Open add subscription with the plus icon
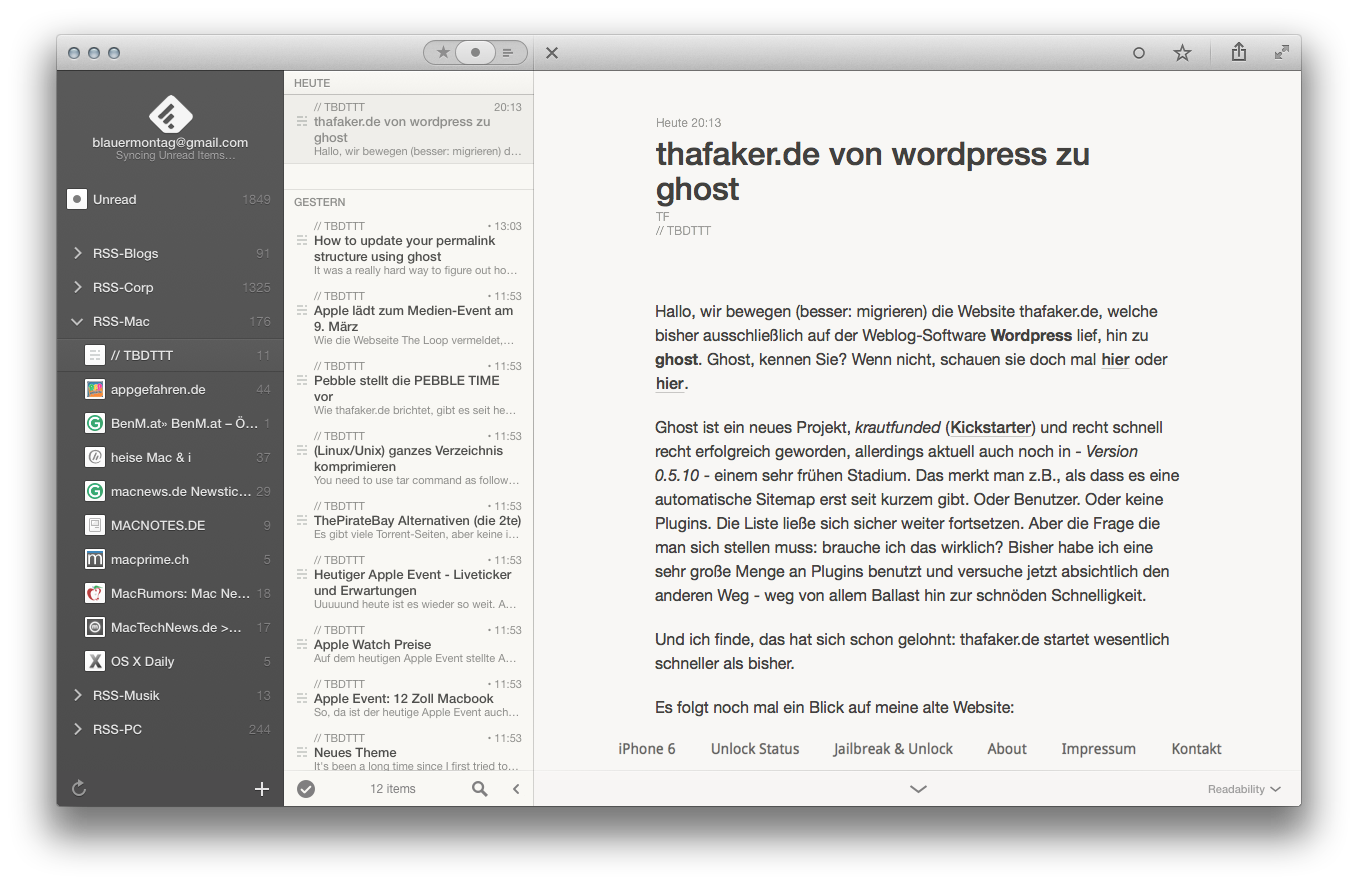Image resolution: width=1358 pixels, height=885 pixels. point(261,788)
